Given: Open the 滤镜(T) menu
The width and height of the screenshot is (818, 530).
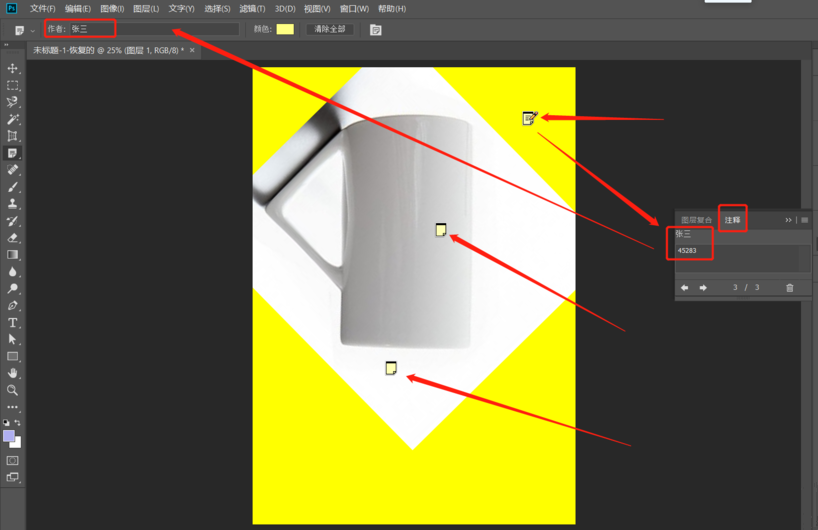Looking at the screenshot, I should (x=252, y=9).
